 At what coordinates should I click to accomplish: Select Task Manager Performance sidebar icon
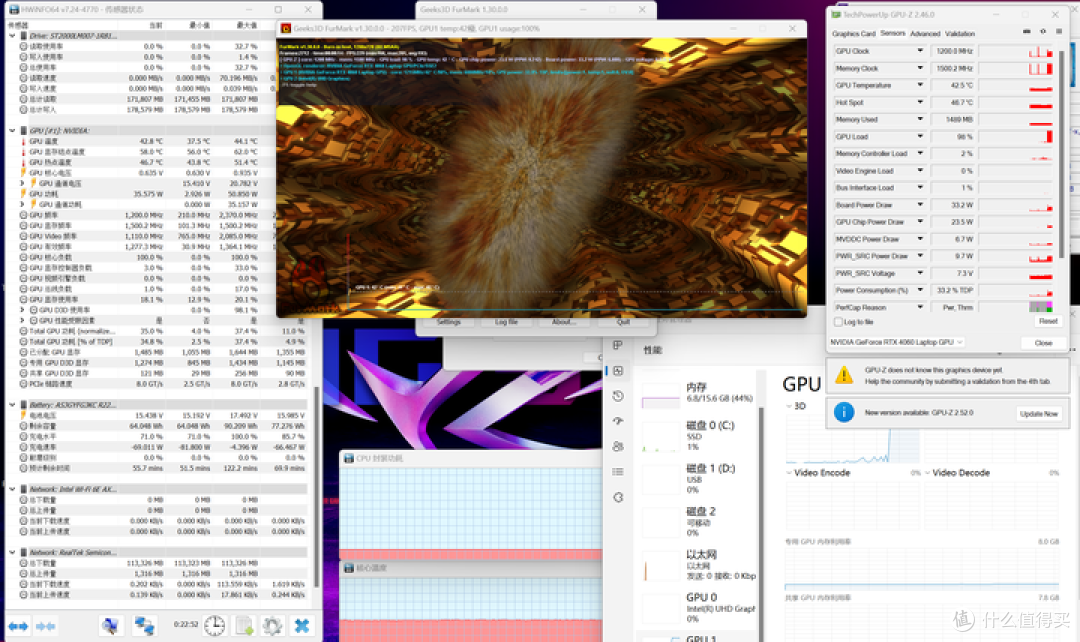pos(618,371)
